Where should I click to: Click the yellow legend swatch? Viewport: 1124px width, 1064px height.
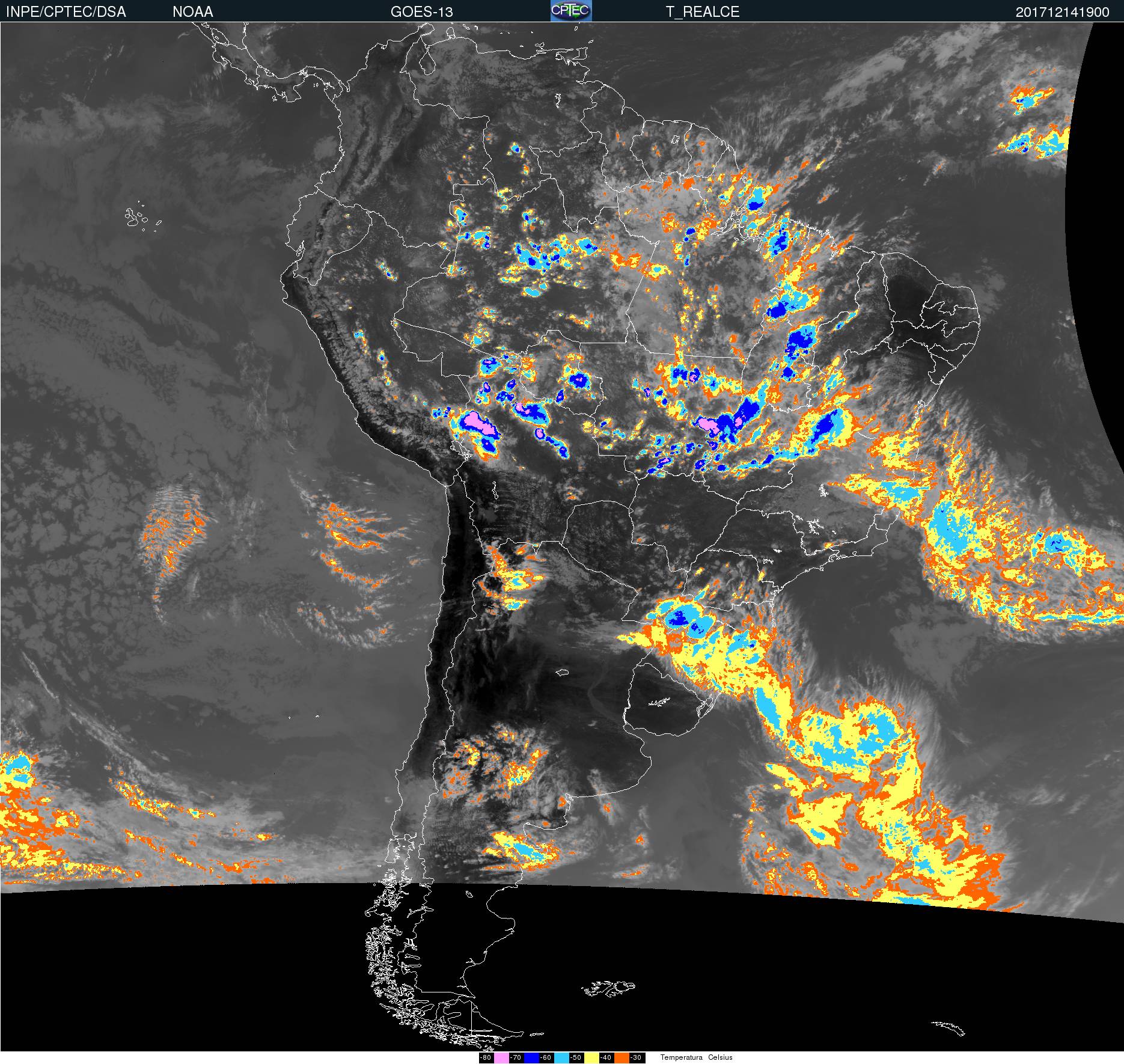[x=591, y=1058]
